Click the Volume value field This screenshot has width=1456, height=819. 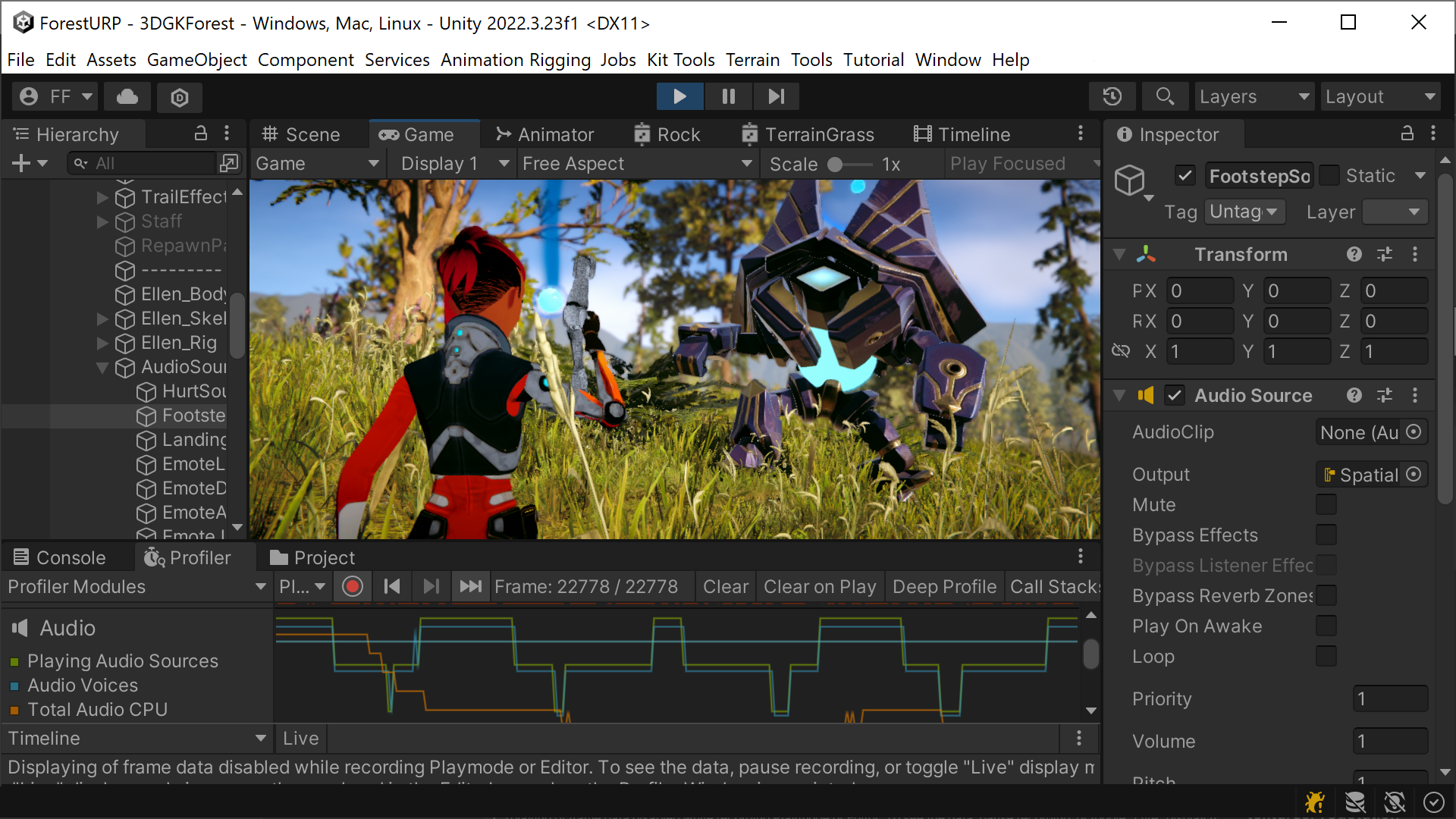(1390, 741)
